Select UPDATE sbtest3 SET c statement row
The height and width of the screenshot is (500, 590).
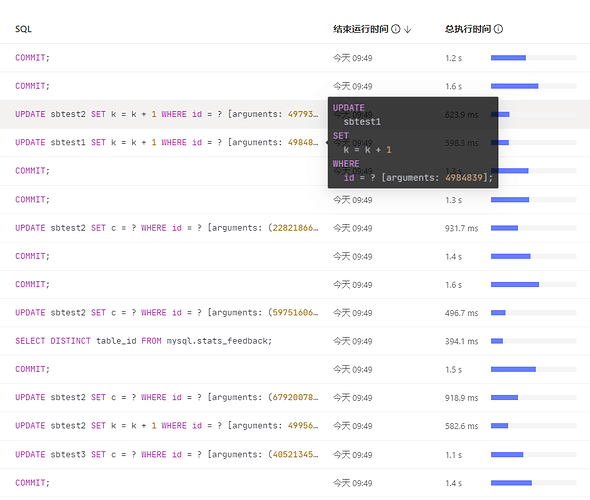coord(295,454)
